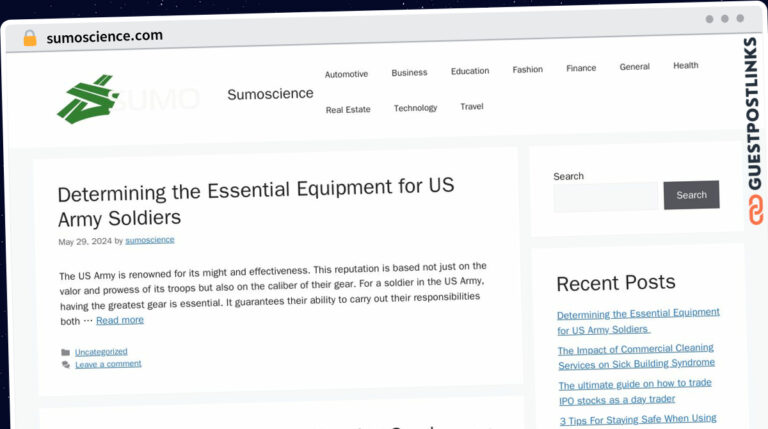
Task: Select the Travel menu item
Action: [472, 106]
